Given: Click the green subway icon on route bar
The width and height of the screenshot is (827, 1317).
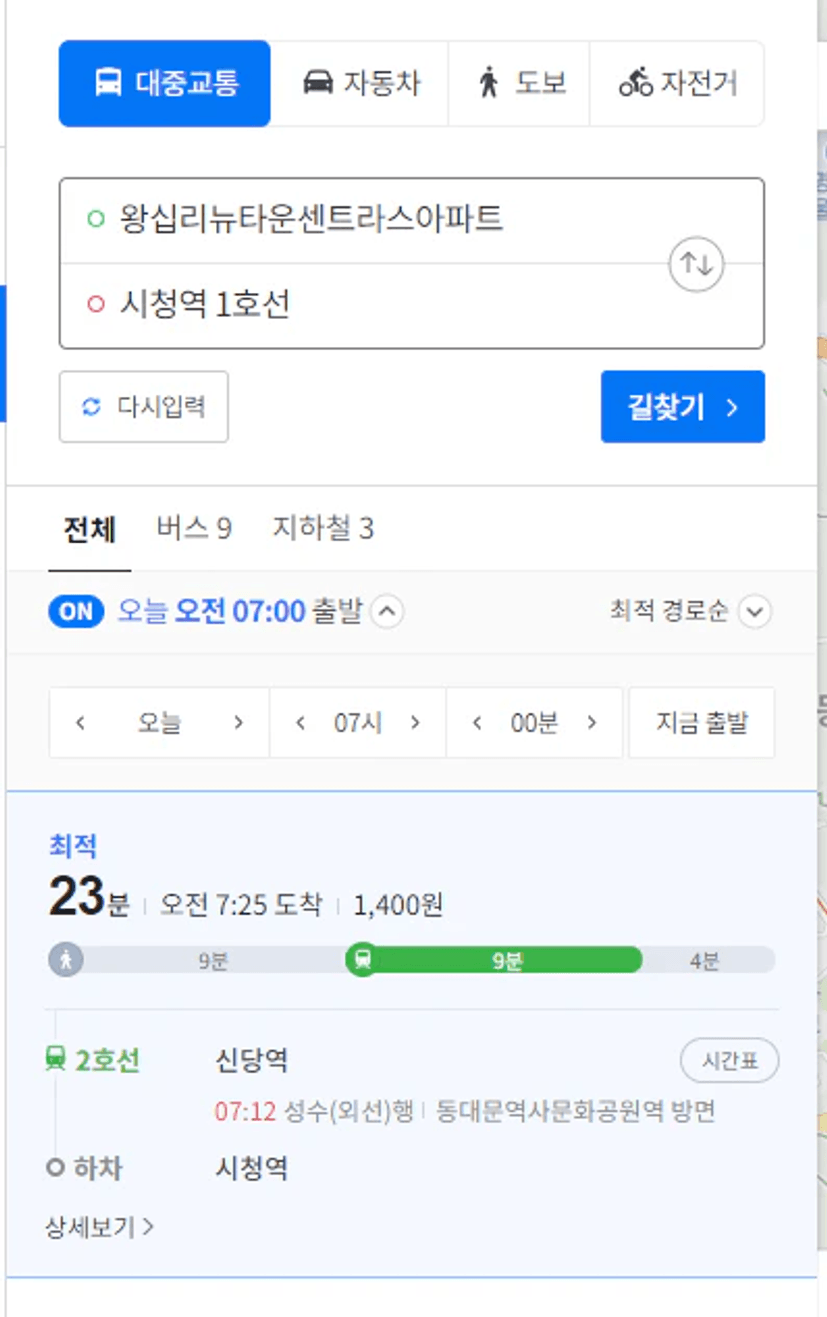Looking at the screenshot, I should [363, 960].
